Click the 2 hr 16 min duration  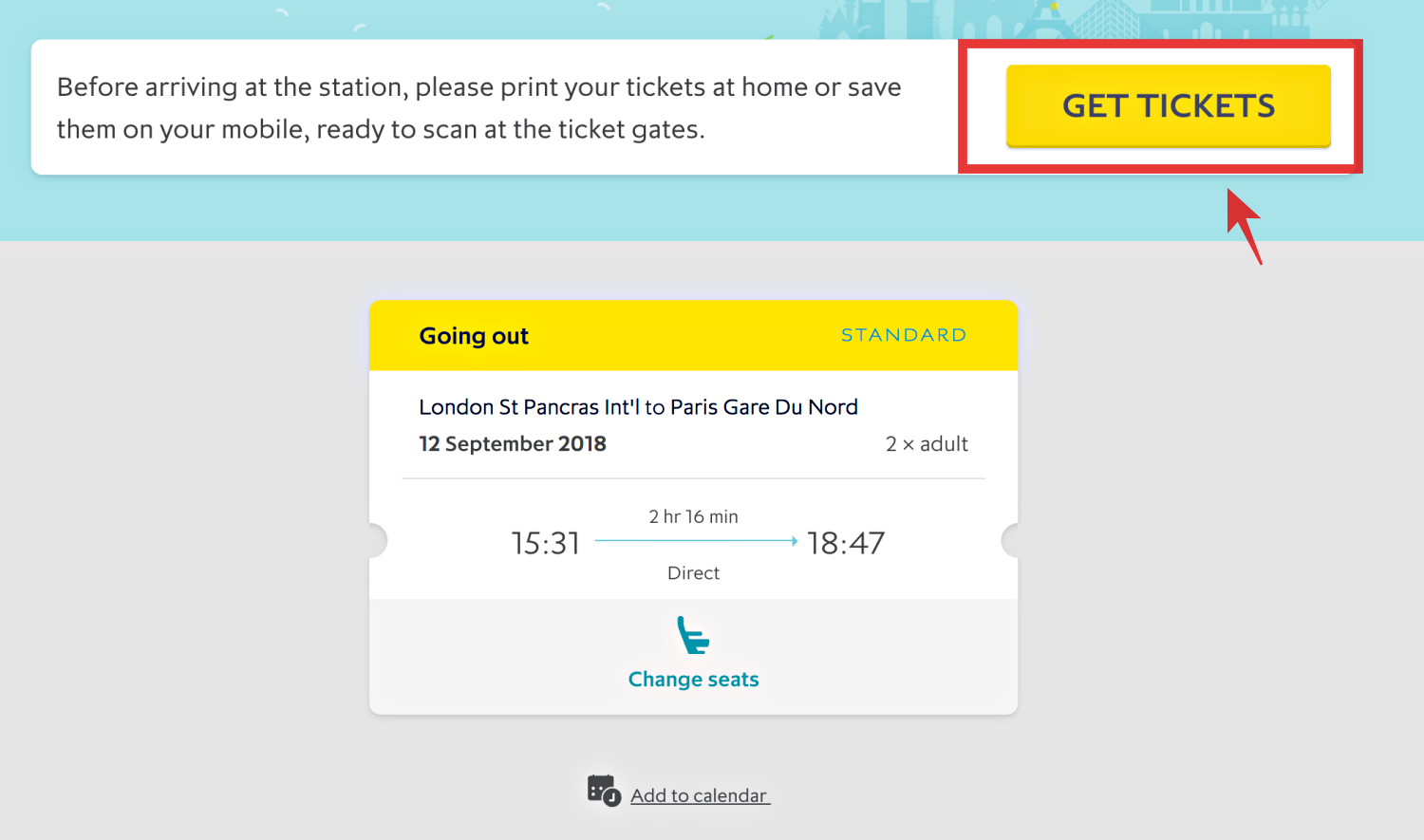pos(693,516)
